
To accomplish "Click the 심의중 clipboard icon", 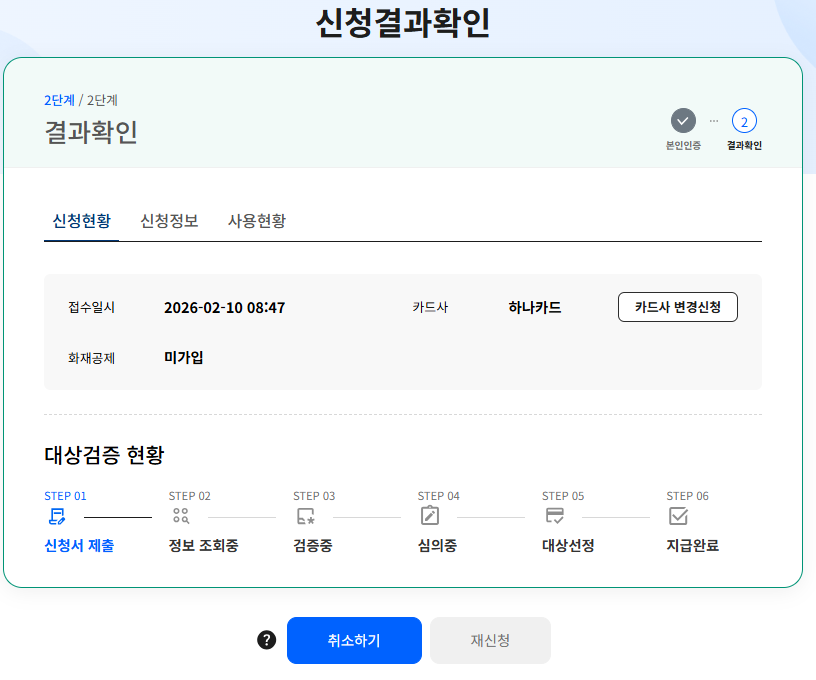I will coord(429,516).
